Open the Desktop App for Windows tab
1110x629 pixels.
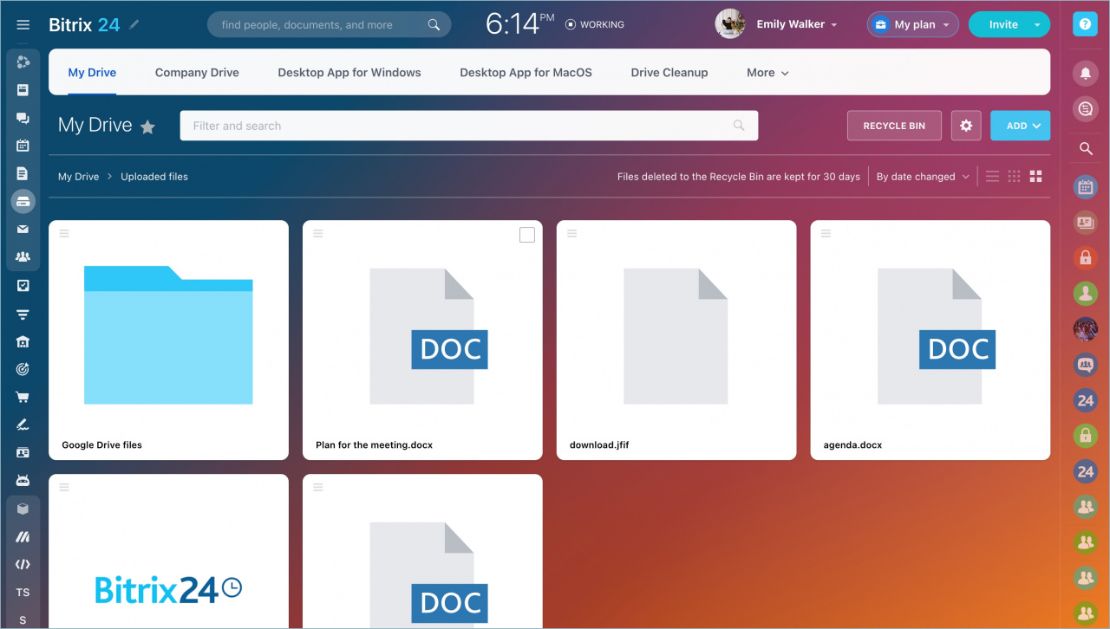349,72
